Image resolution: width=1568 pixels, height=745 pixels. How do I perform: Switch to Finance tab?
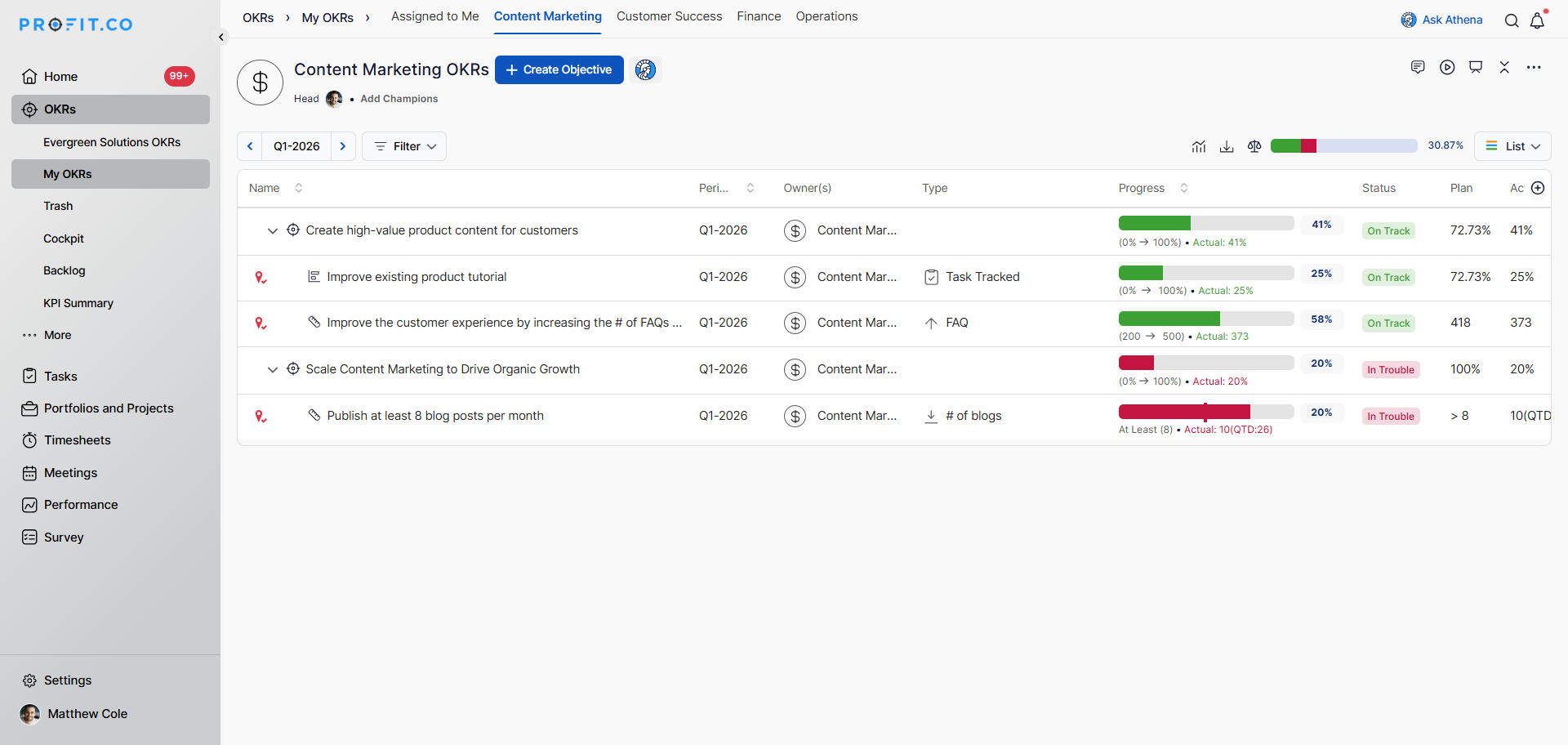click(x=759, y=16)
